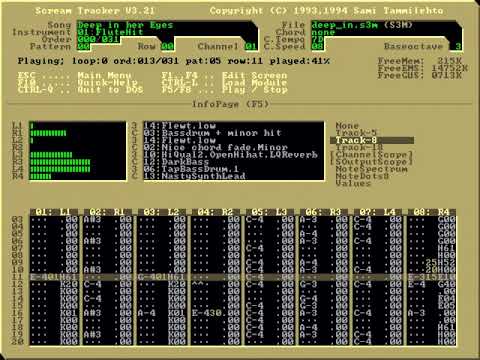Click the C.Tempo value 7D
This screenshot has height=360, width=480.
318,39
